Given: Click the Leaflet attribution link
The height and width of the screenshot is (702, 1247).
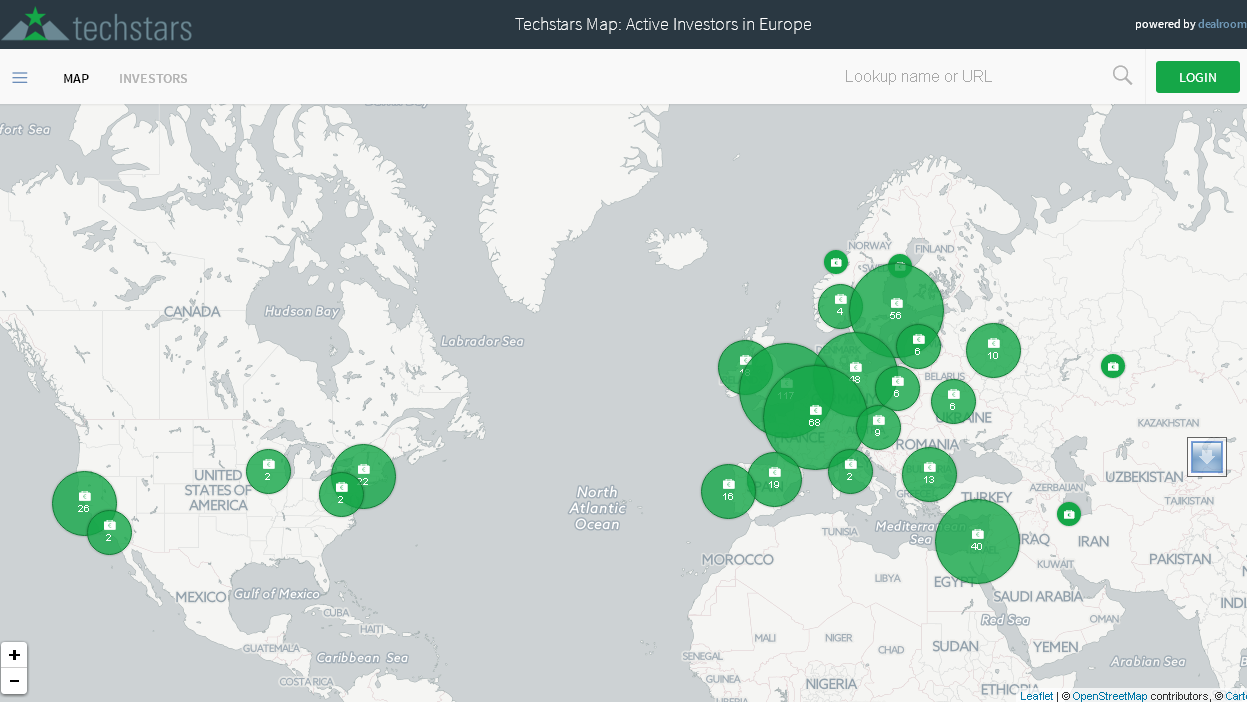Looking at the screenshot, I should coord(1036,696).
